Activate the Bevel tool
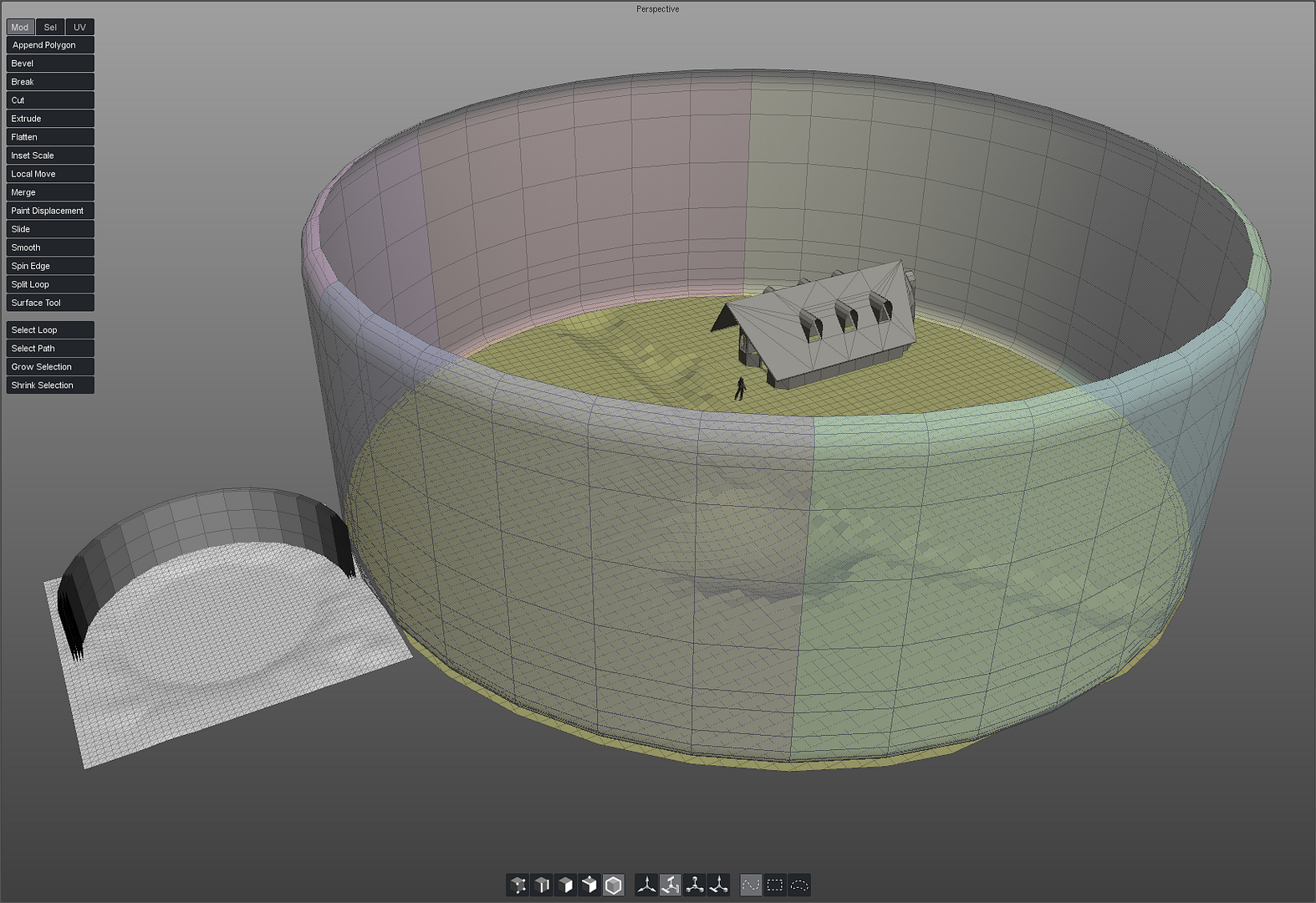 pyautogui.click(x=50, y=64)
